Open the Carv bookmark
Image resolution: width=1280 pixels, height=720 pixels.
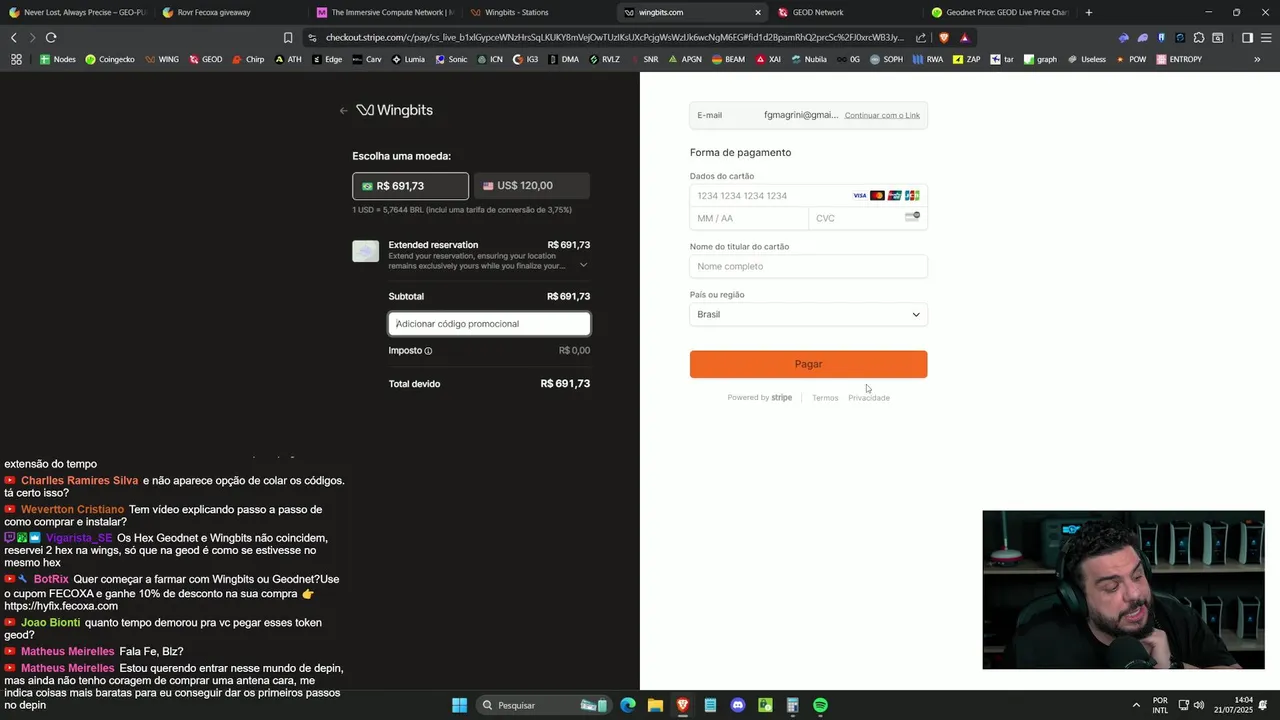tap(367, 59)
